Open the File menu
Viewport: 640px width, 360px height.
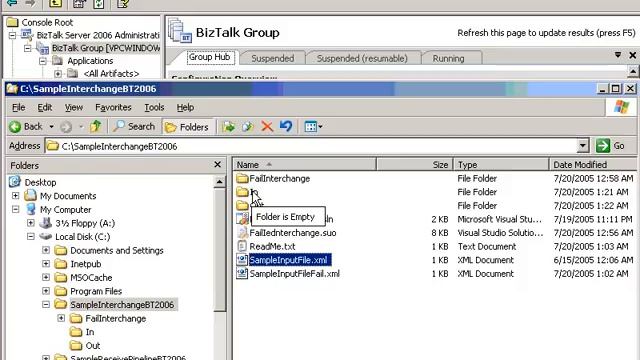pyautogui.click(x=18, y=107)
